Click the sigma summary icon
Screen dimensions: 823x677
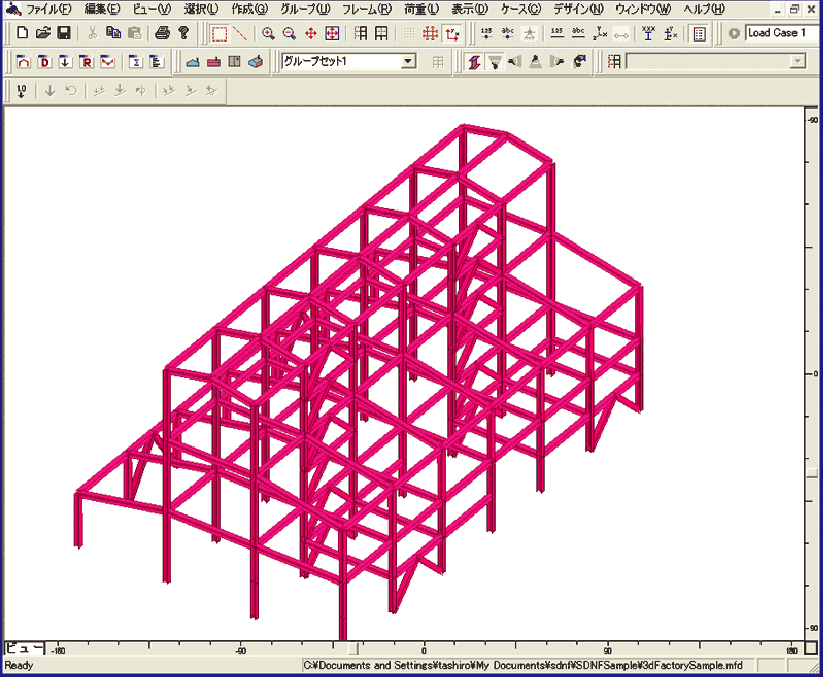coord(135,62)
